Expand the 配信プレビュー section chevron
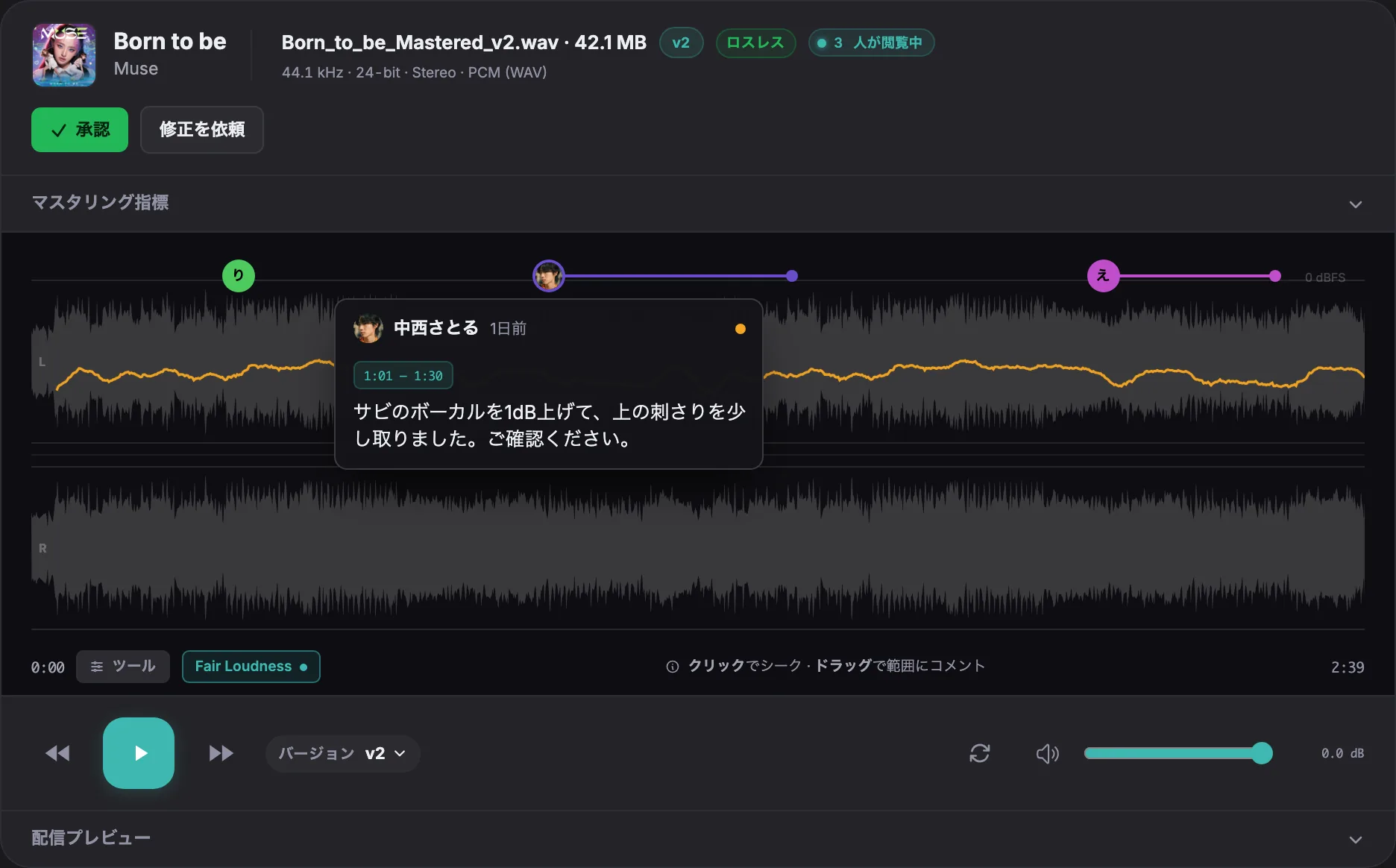 pos(1356,840)
